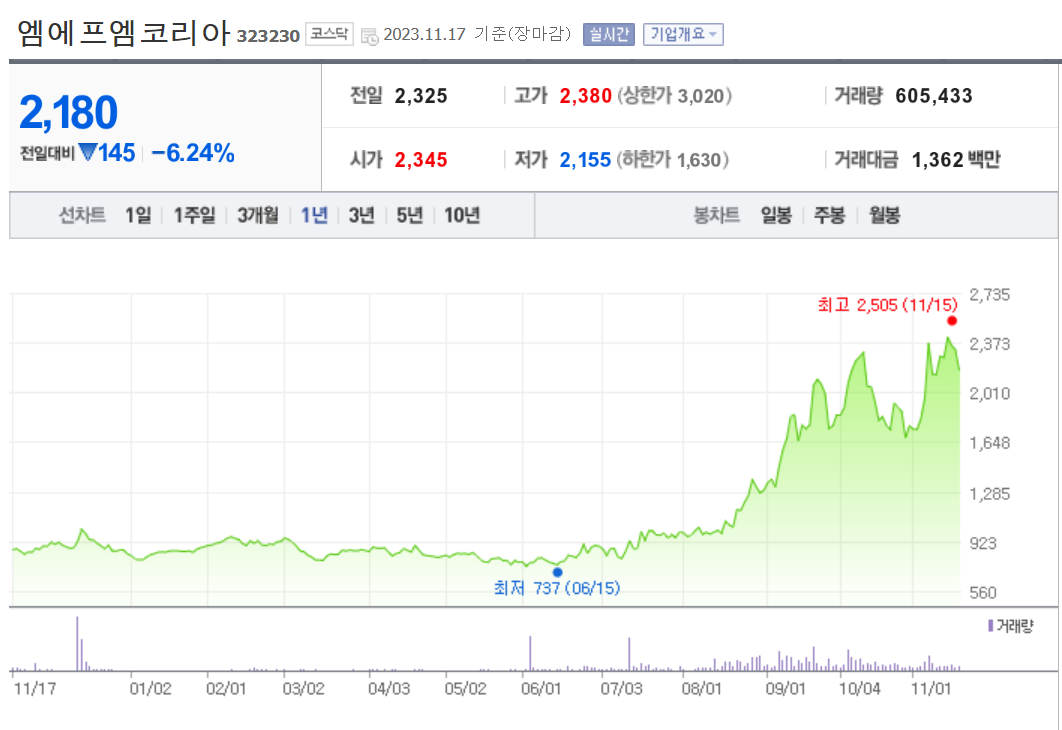Click the stock code 323230
1062x730 pixels.
pos(268,36)
